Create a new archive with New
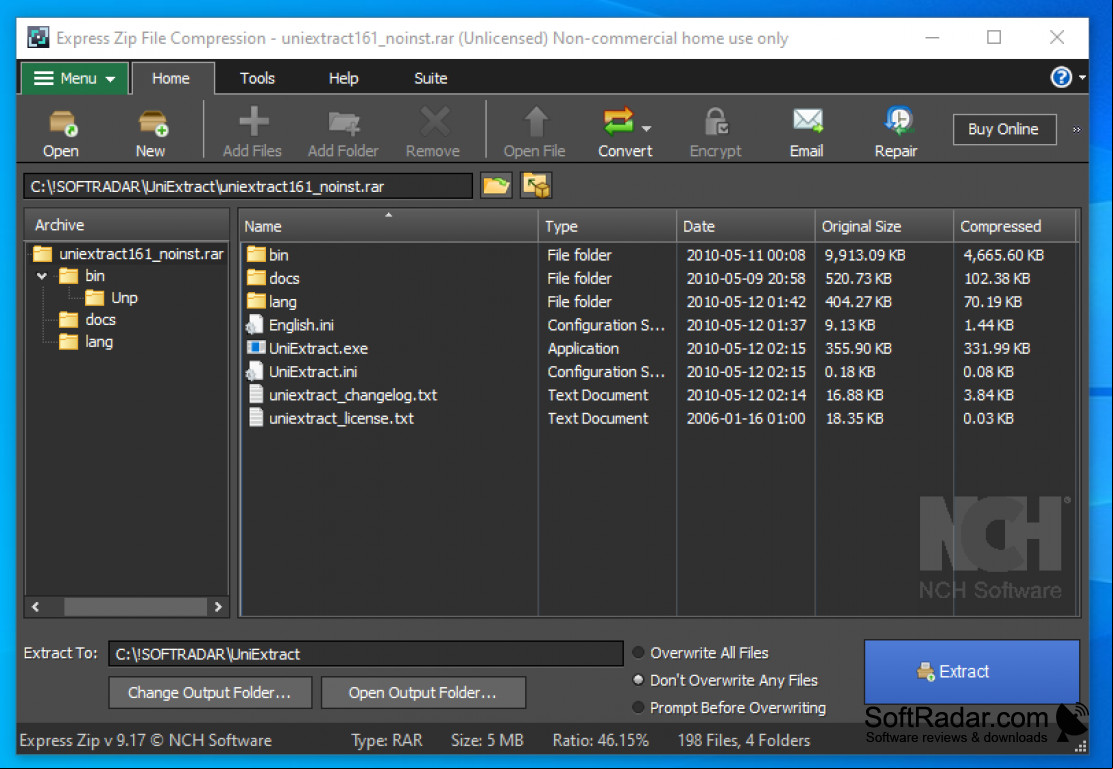The width and height of the screenshot is (1113, 769). coord(151,124)
